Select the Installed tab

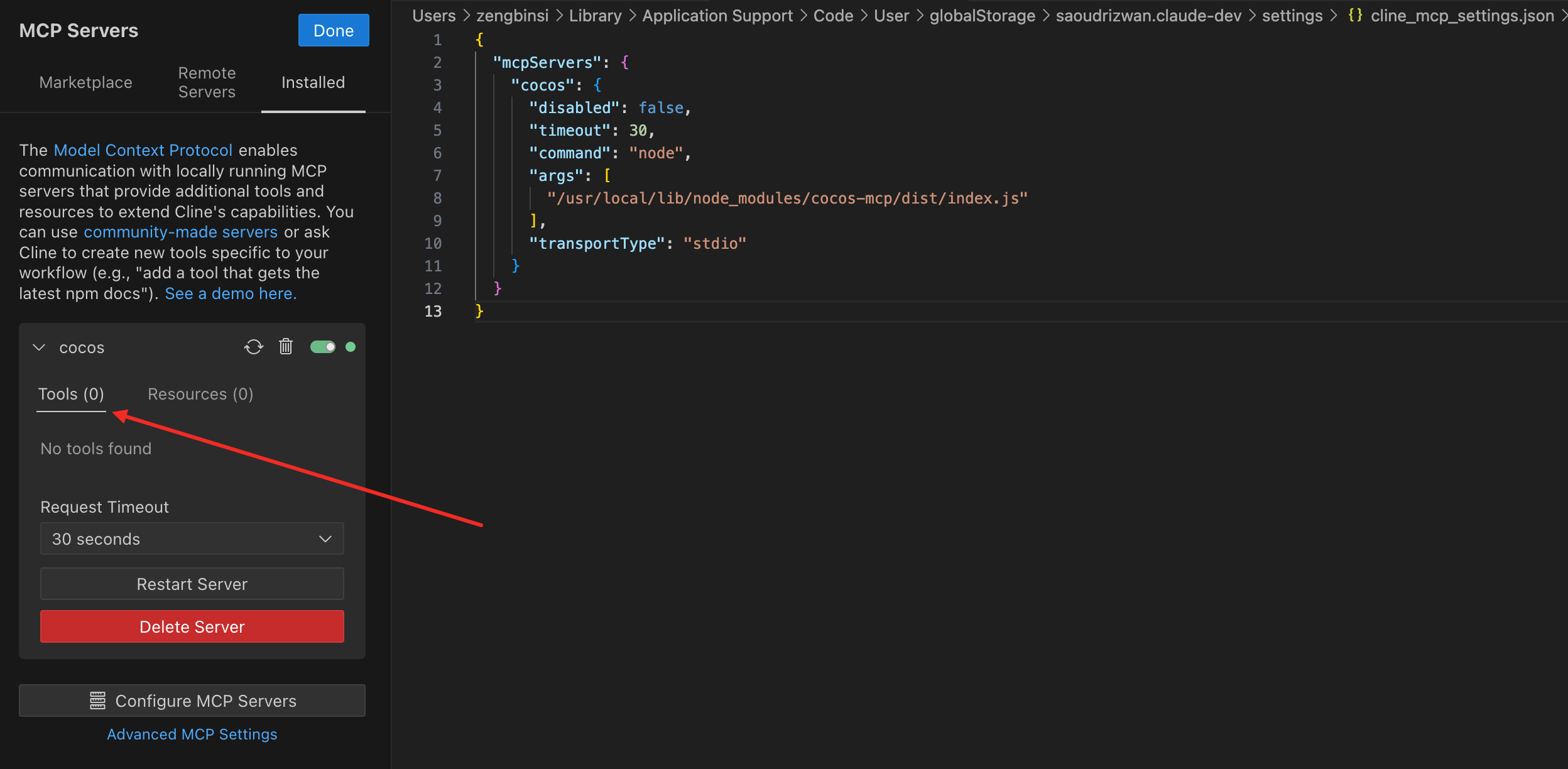coord(313,82)
